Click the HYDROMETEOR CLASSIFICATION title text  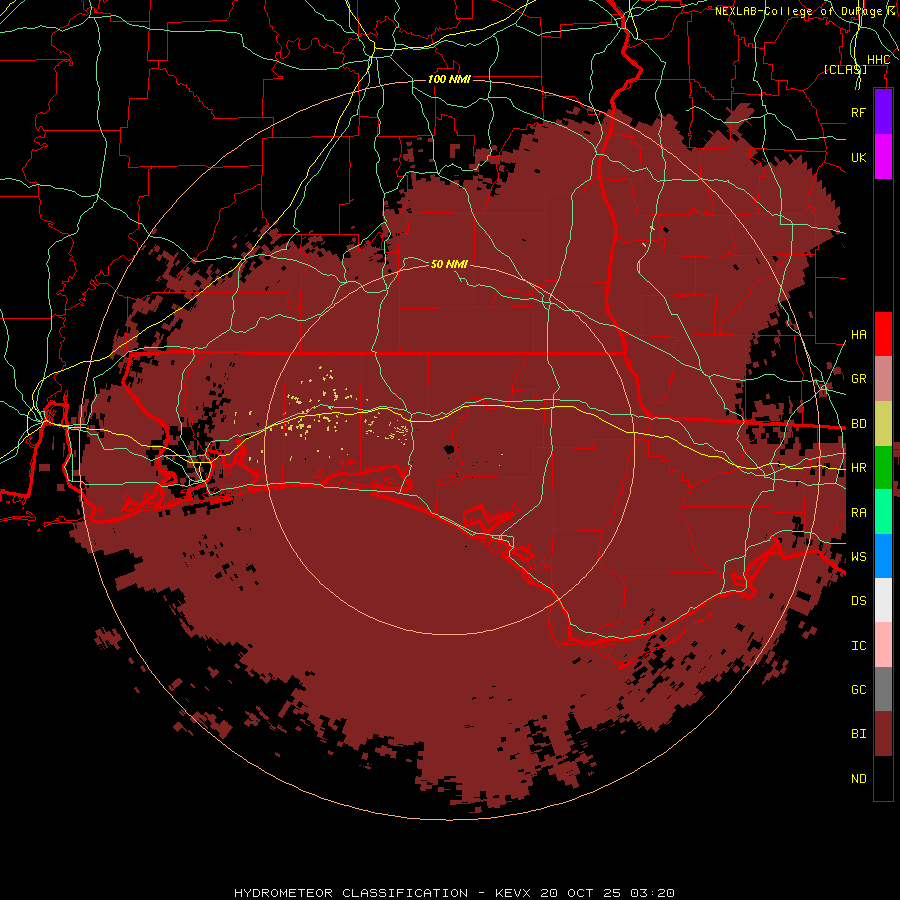point(351,893)
